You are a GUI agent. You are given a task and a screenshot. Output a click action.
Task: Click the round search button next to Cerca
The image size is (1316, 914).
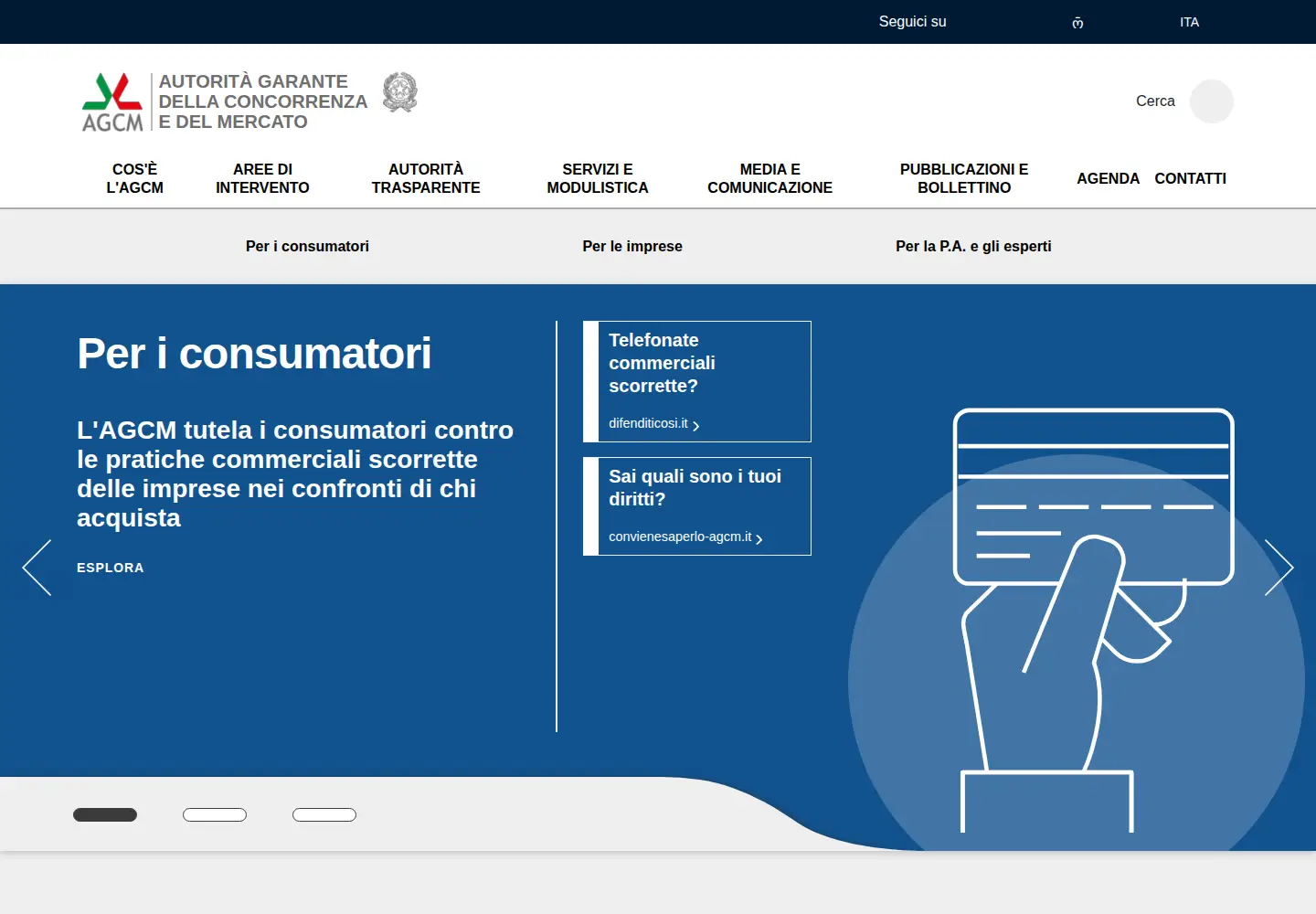click(1211, 101)
